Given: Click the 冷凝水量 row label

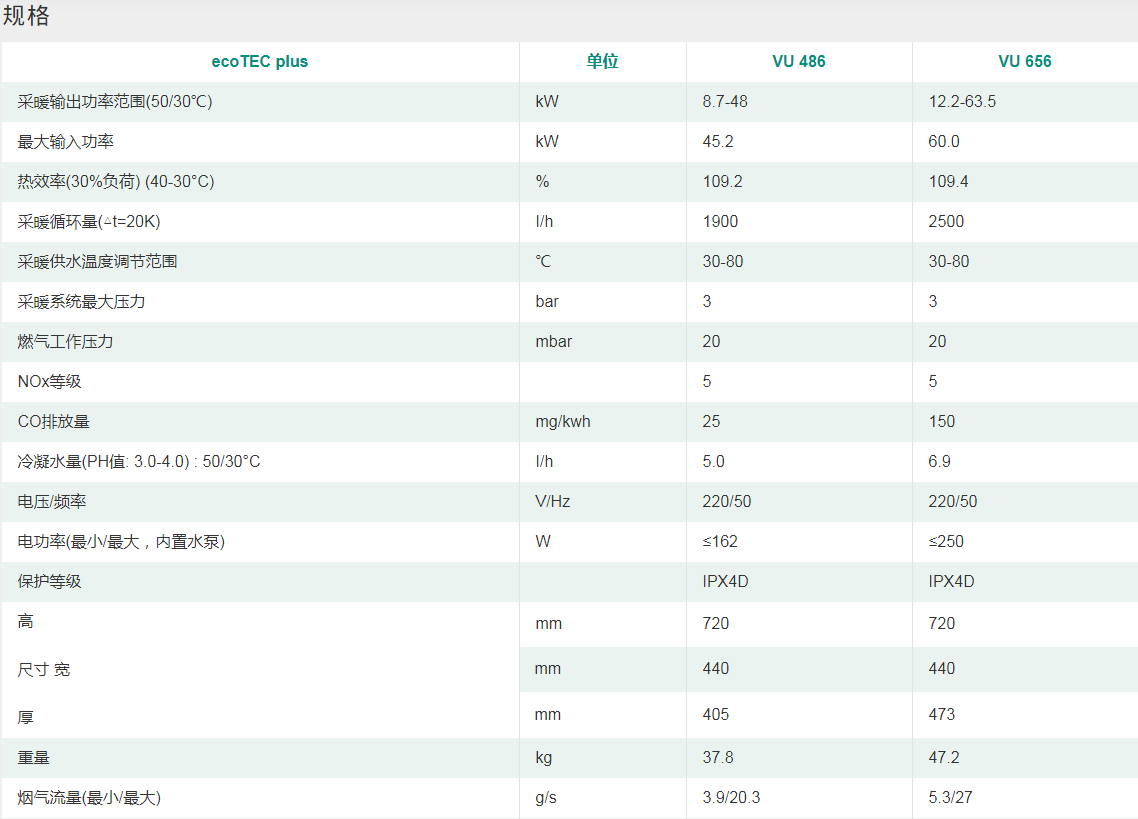Looking at the screenshot, I should click(139, 462).
